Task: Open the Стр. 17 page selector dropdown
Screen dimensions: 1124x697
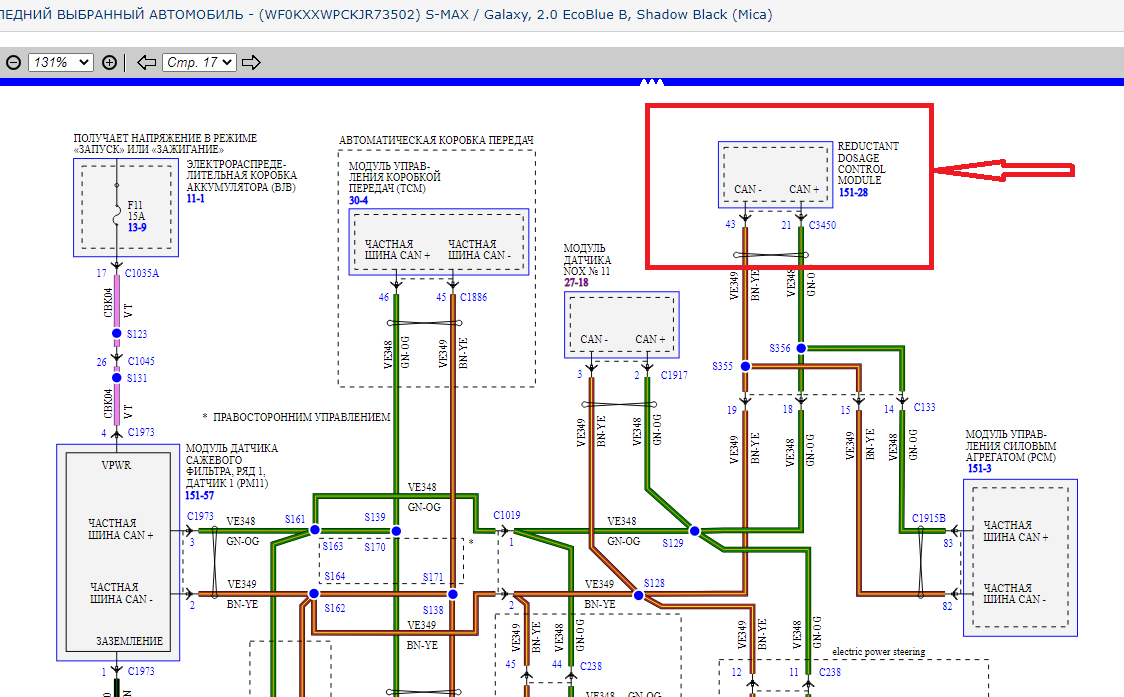Action: pyautogui.click(x=199, y=62)
